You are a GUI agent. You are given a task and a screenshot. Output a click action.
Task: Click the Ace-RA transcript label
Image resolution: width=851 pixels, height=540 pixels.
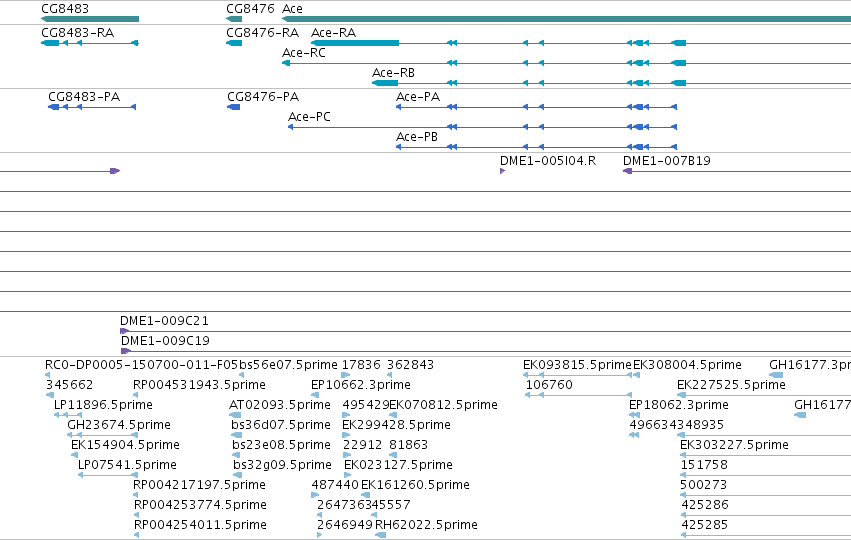pos(334,33)
